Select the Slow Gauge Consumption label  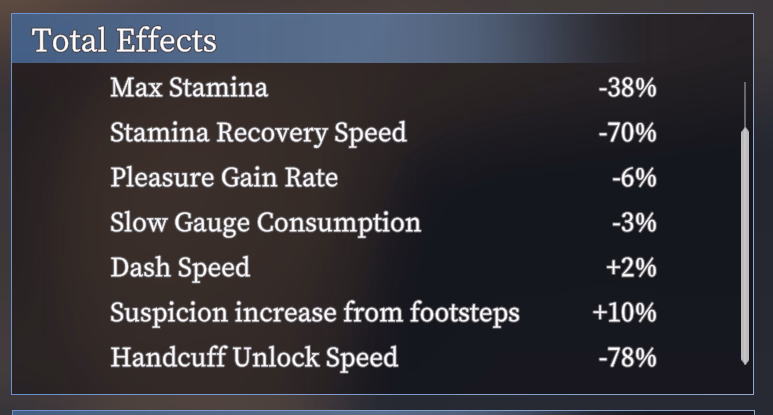[265, 223]
